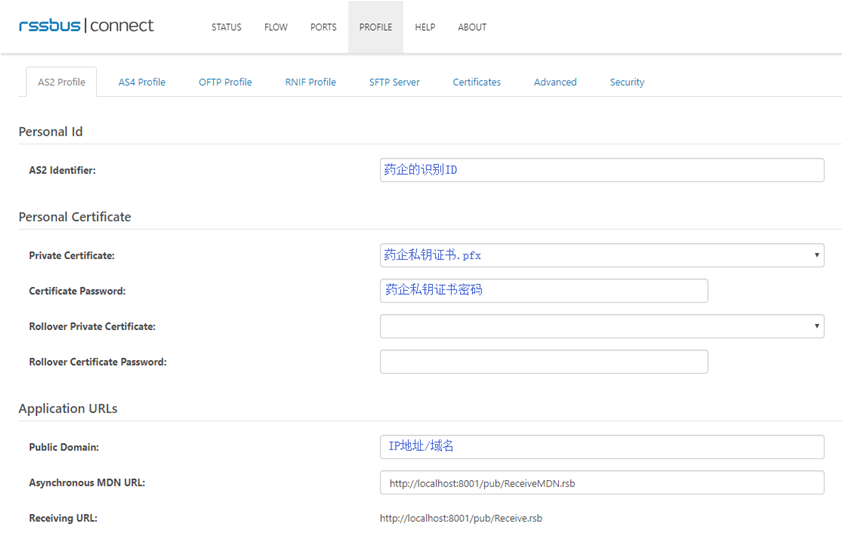Click the Private Certificate label

(x=72, y=255)
